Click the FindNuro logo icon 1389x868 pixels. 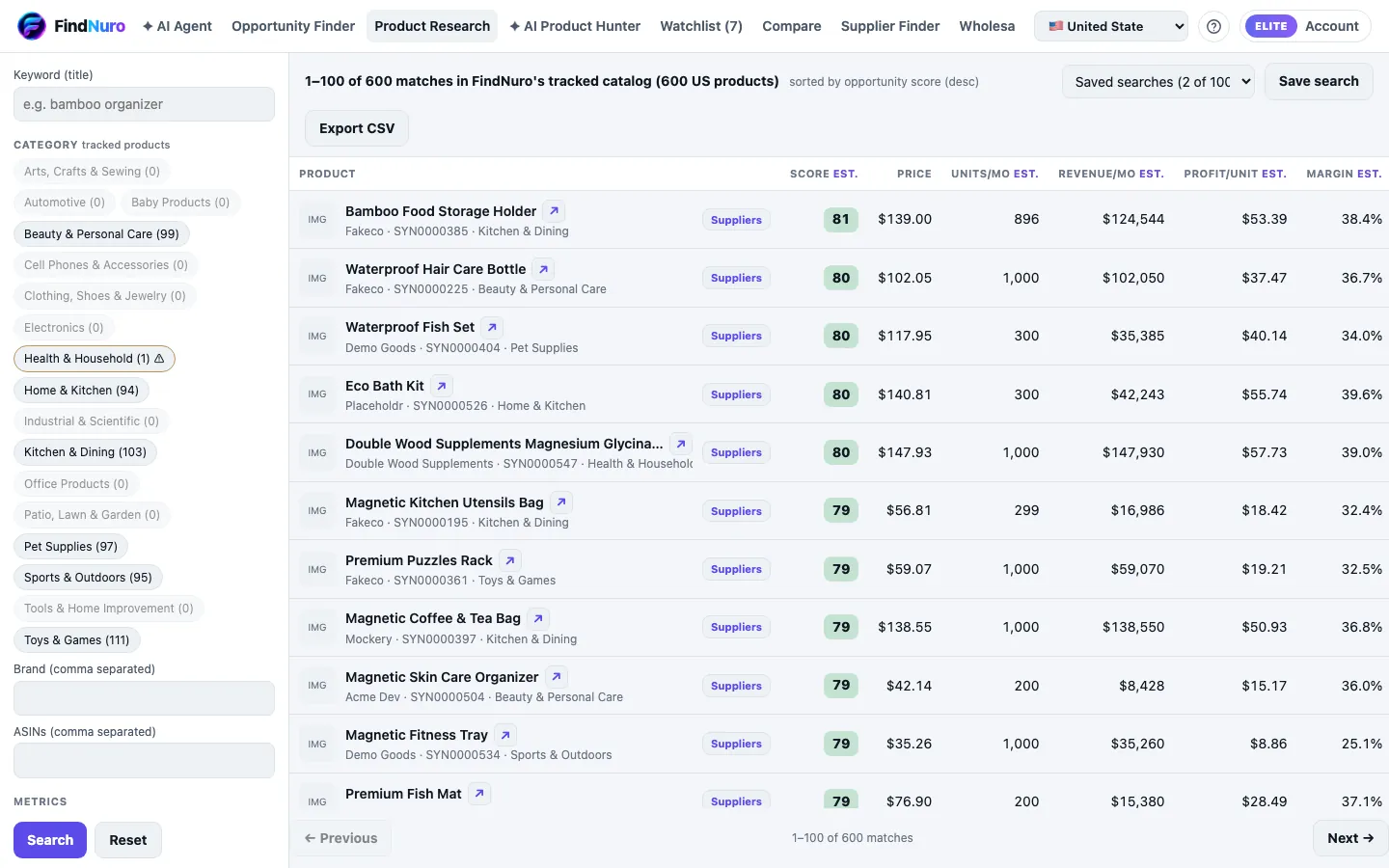pos(32,26)
